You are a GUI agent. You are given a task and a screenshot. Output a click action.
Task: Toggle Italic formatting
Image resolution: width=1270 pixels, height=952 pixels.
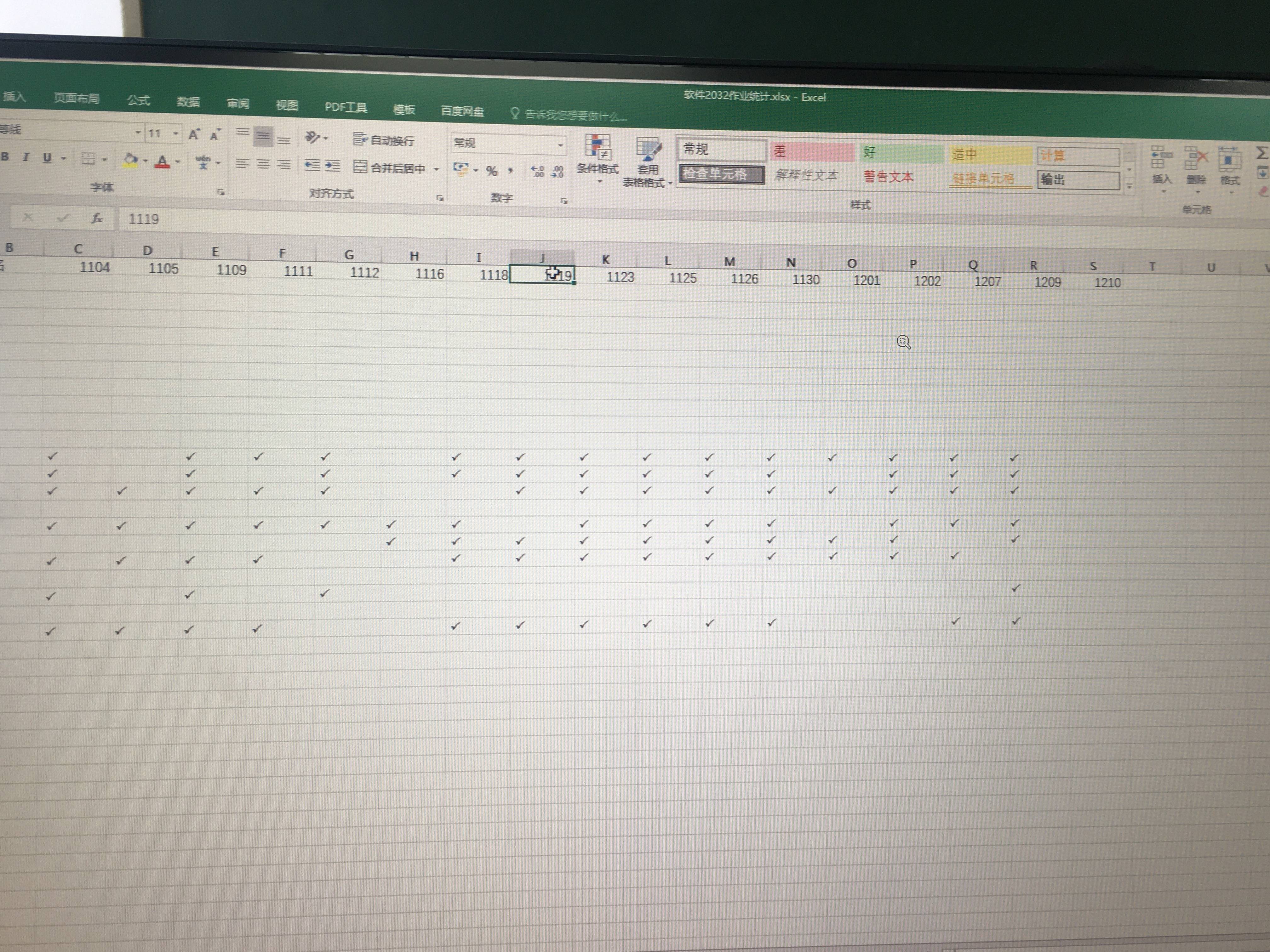click(26, 157)
